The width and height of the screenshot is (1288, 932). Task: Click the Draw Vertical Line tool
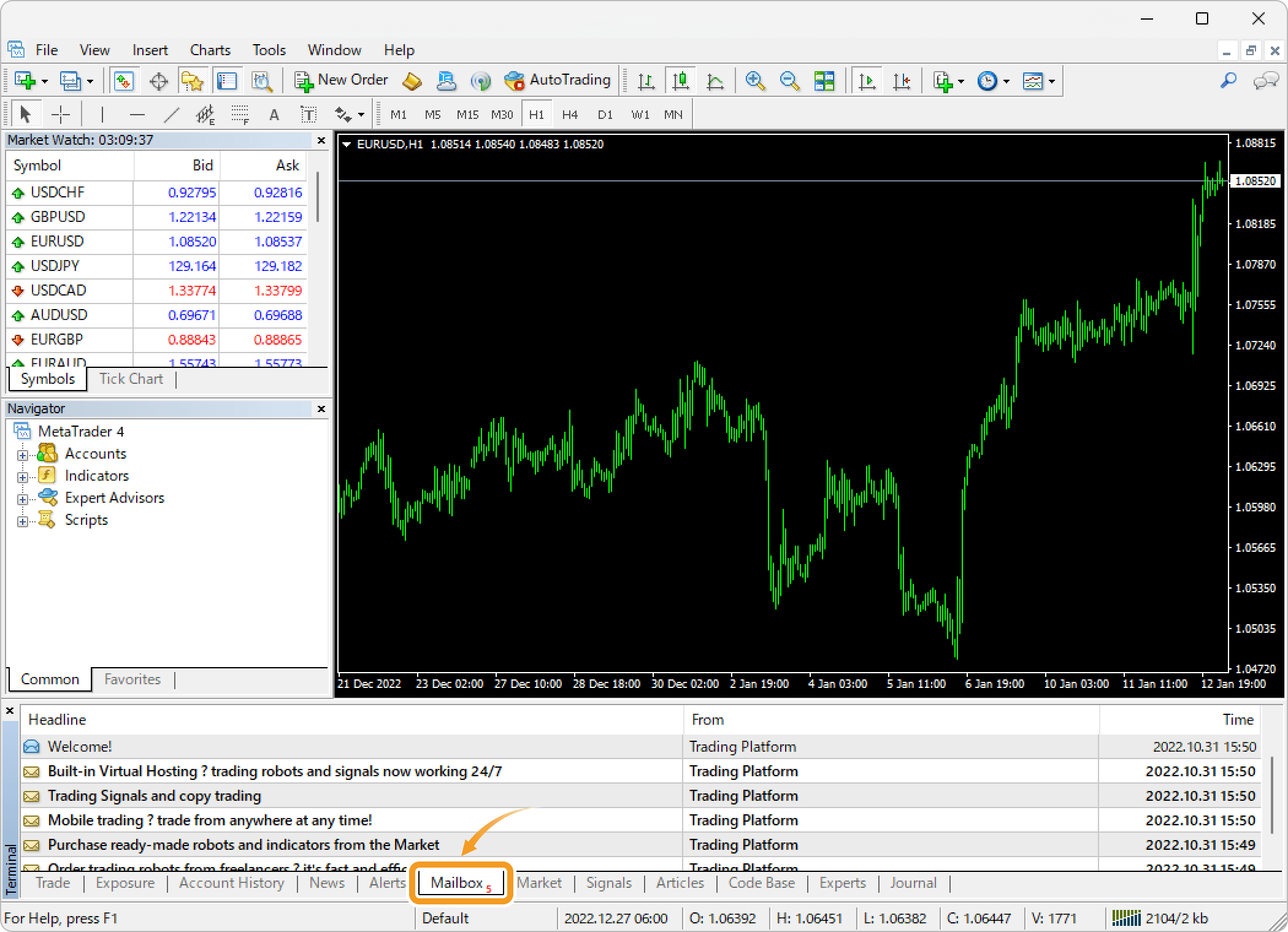point(102,115)
